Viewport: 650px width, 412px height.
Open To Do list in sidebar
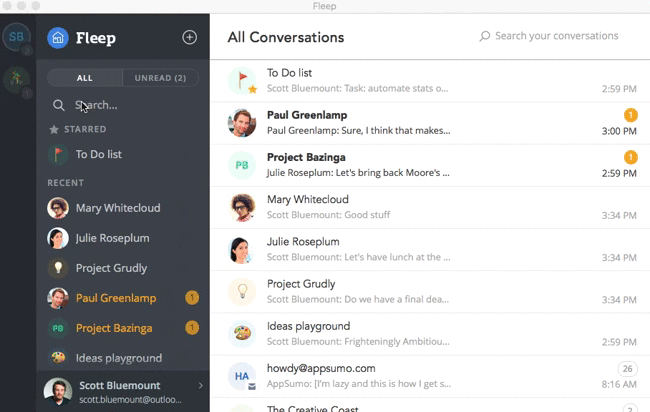point(123,155)
